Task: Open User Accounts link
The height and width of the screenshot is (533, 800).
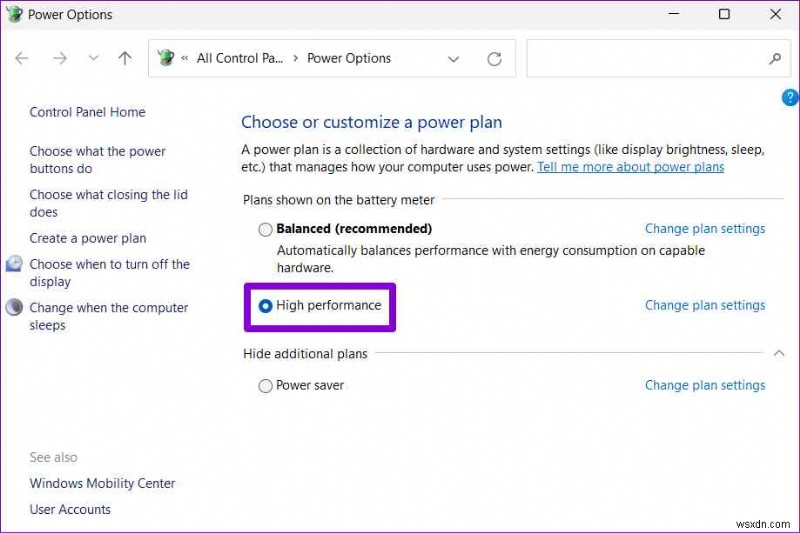Action: [x=70, y=510]
